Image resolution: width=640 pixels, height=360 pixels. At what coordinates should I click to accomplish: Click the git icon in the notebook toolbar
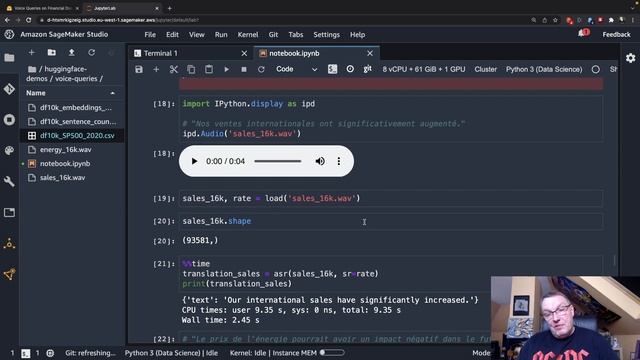pyautogui.click(x=367, y=69)
